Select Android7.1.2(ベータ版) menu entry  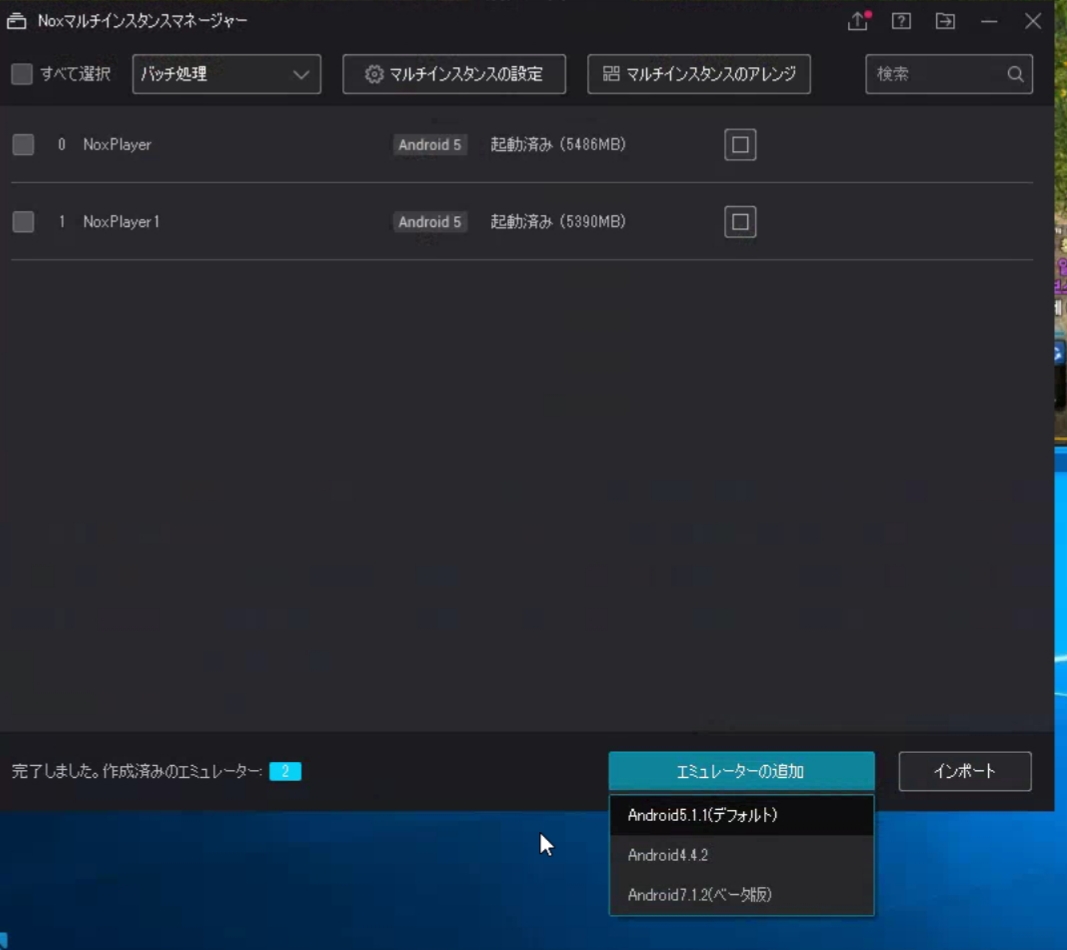742,895
